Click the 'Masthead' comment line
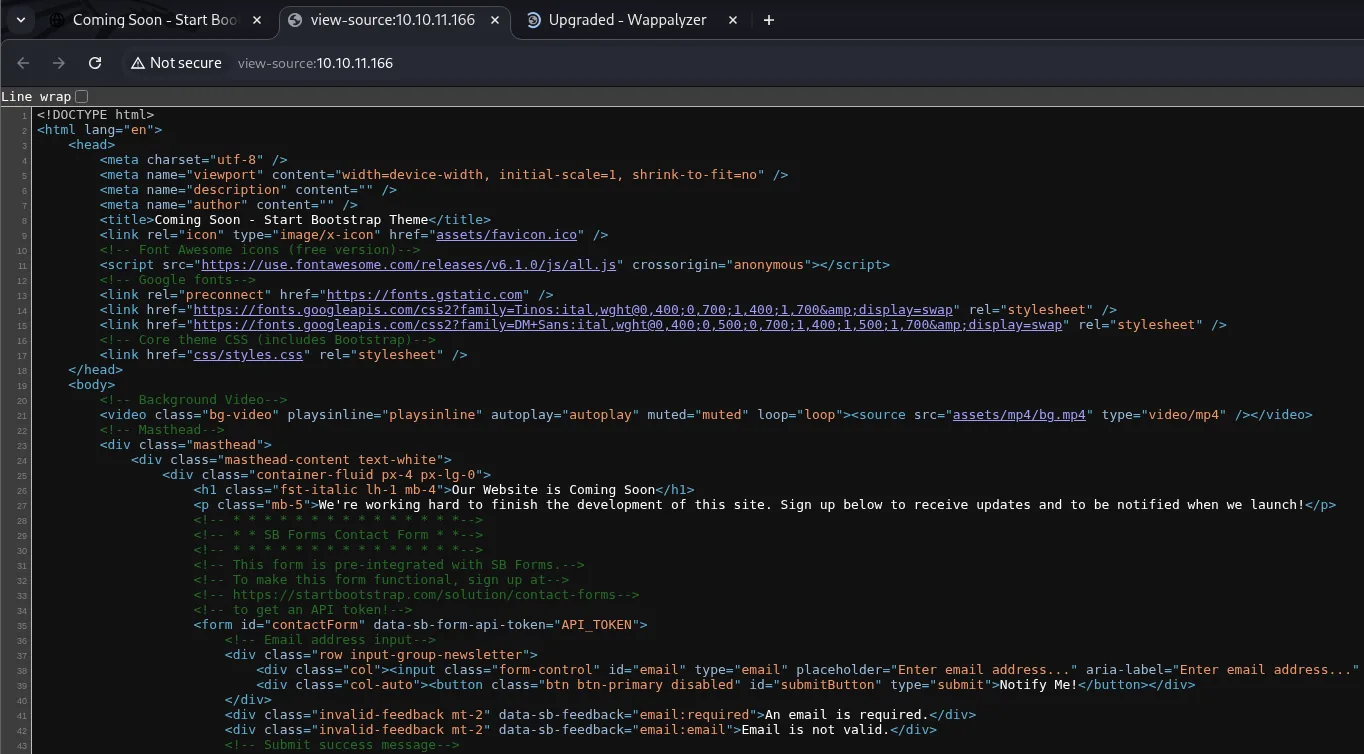Viewport: 1364px width, 754px height. 162,430
